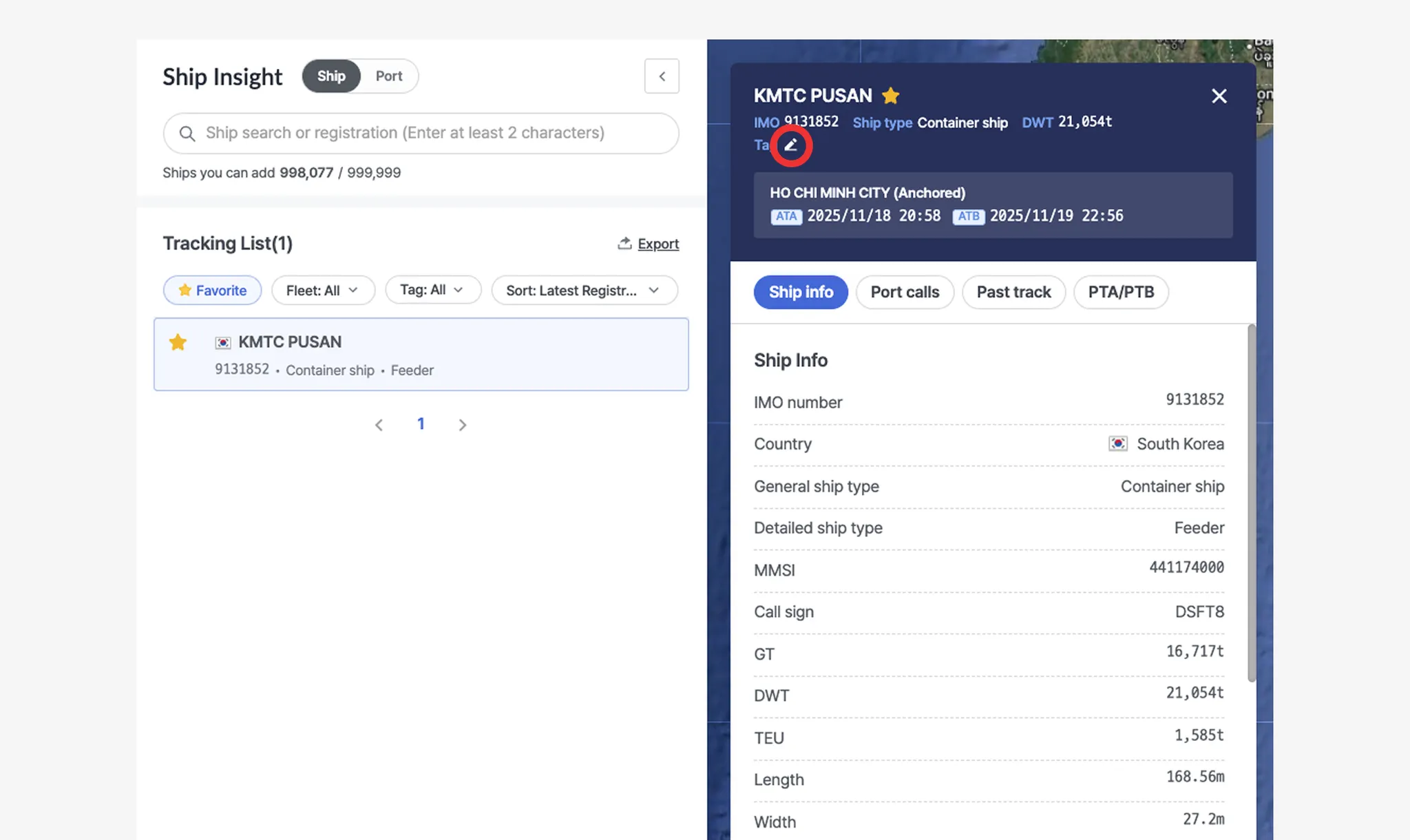Click the Export link

coord(657,244)
